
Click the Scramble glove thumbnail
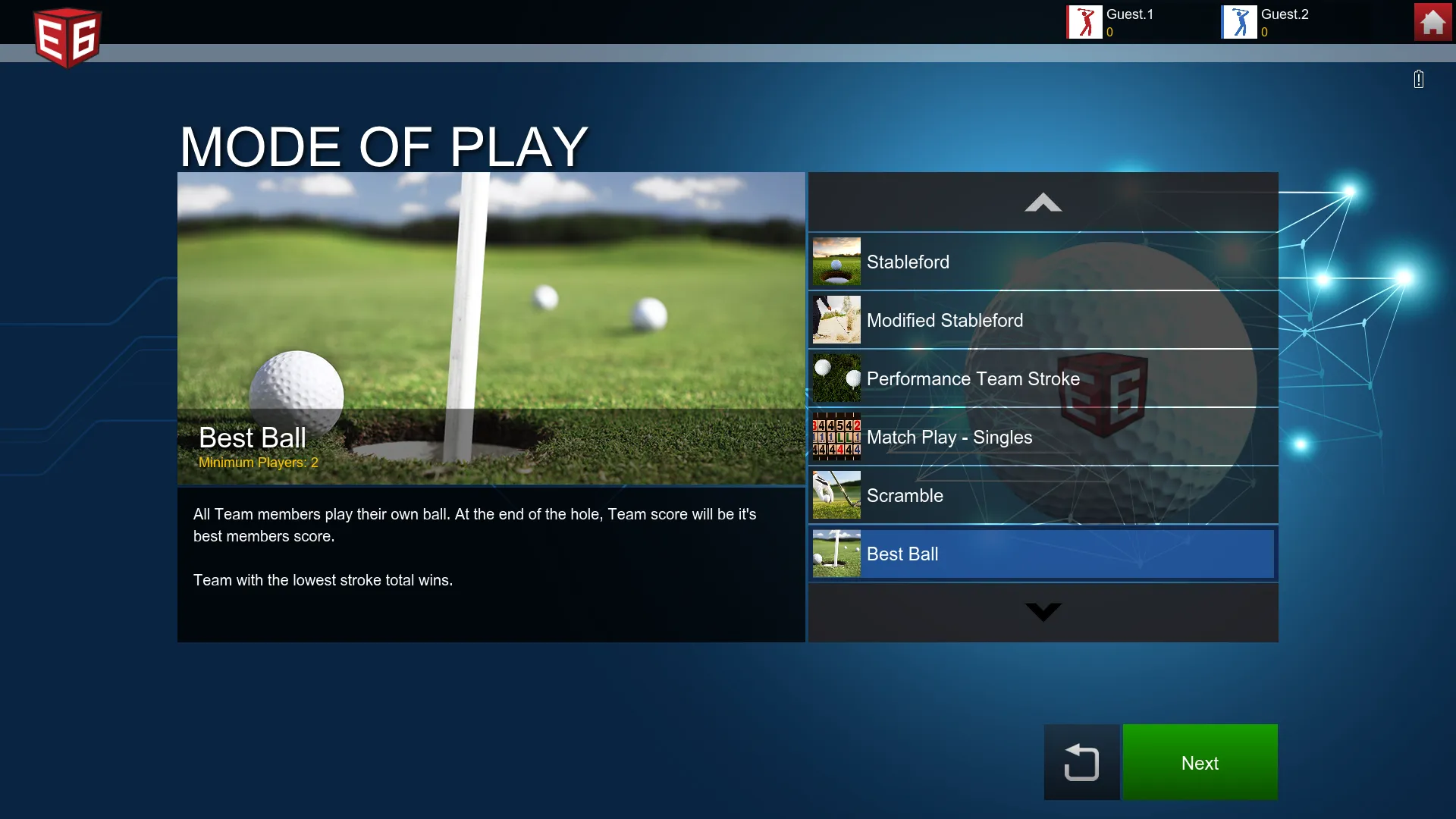(x=836, y=495)
